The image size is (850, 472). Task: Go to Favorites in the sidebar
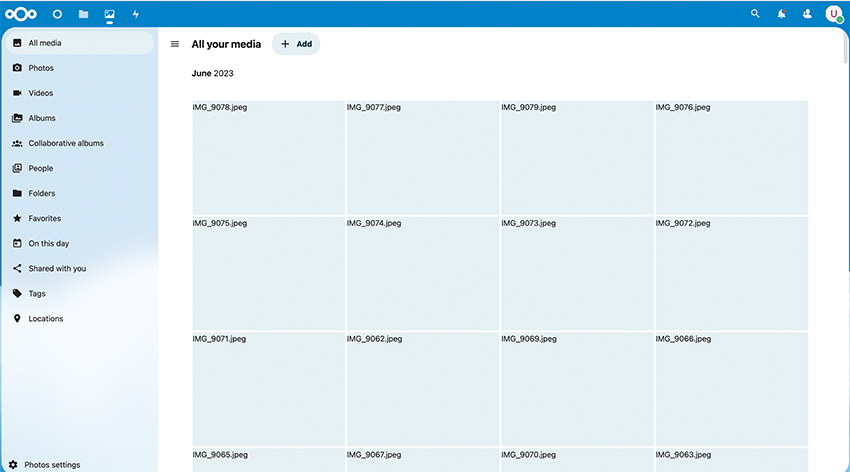pos(44,218)
